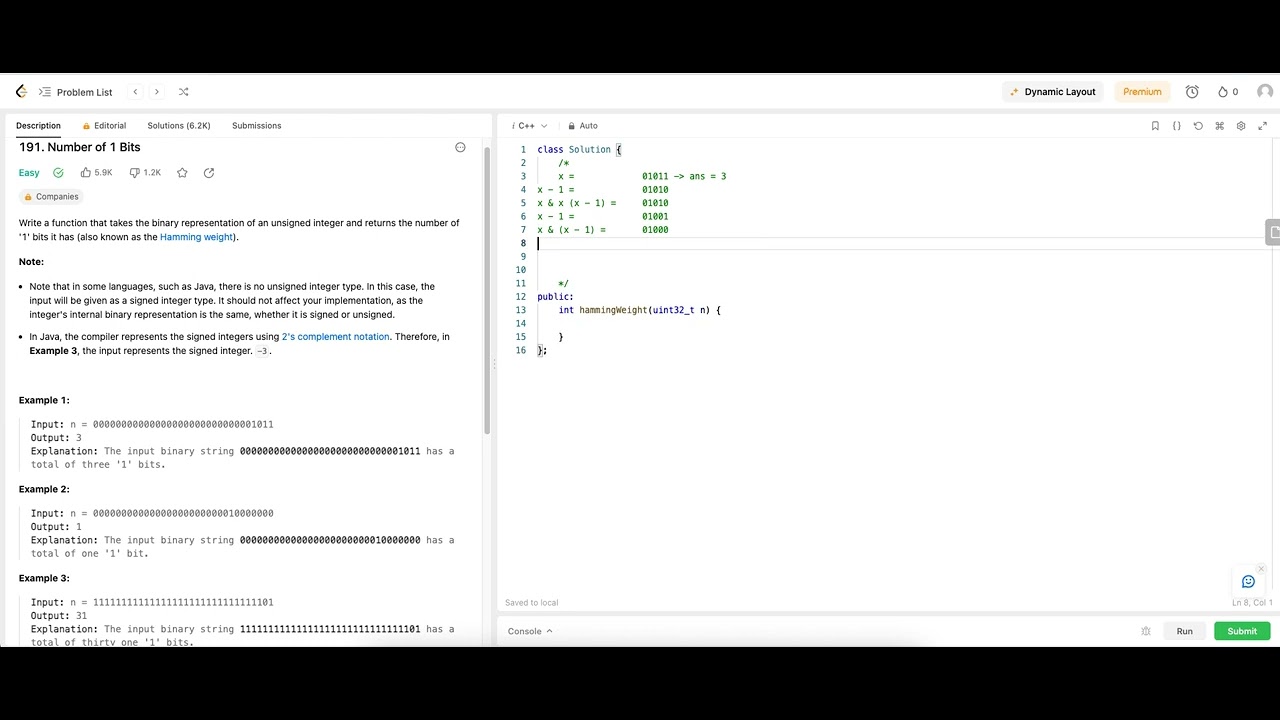Like the problem with thumbs up
1280x720 pixels.
click(x=96, y=173)
